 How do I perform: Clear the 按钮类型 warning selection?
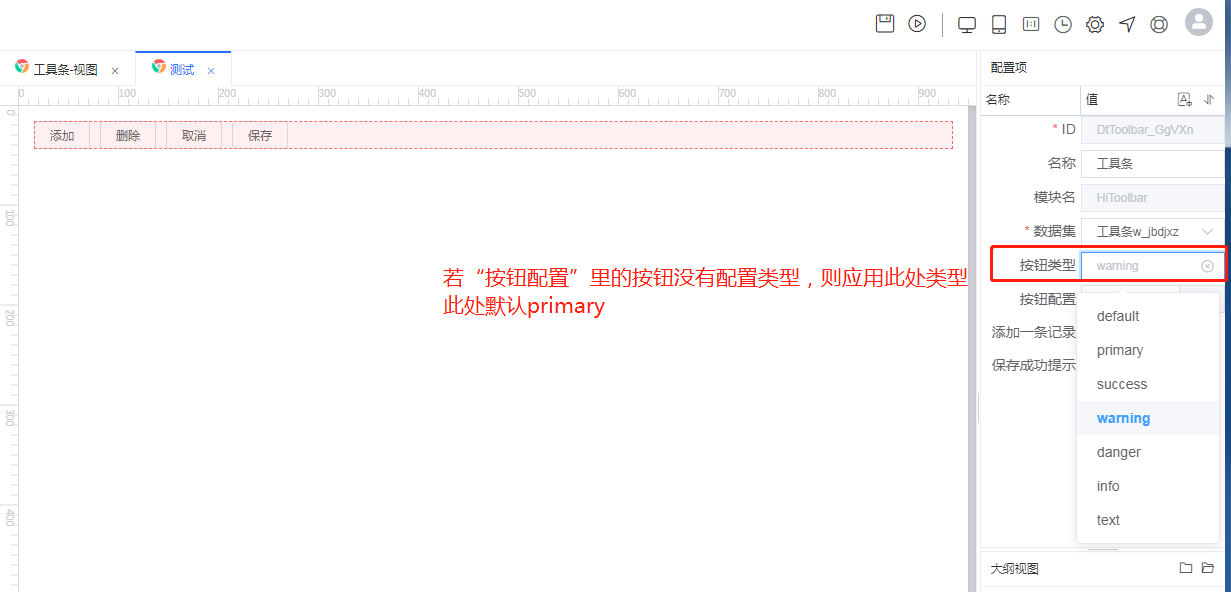coord(1207,266)
